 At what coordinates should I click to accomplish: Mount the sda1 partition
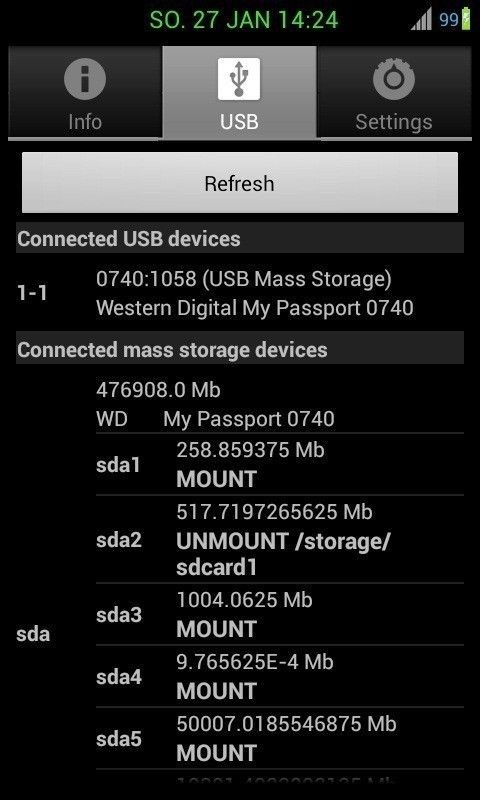[x=216, y=479]
